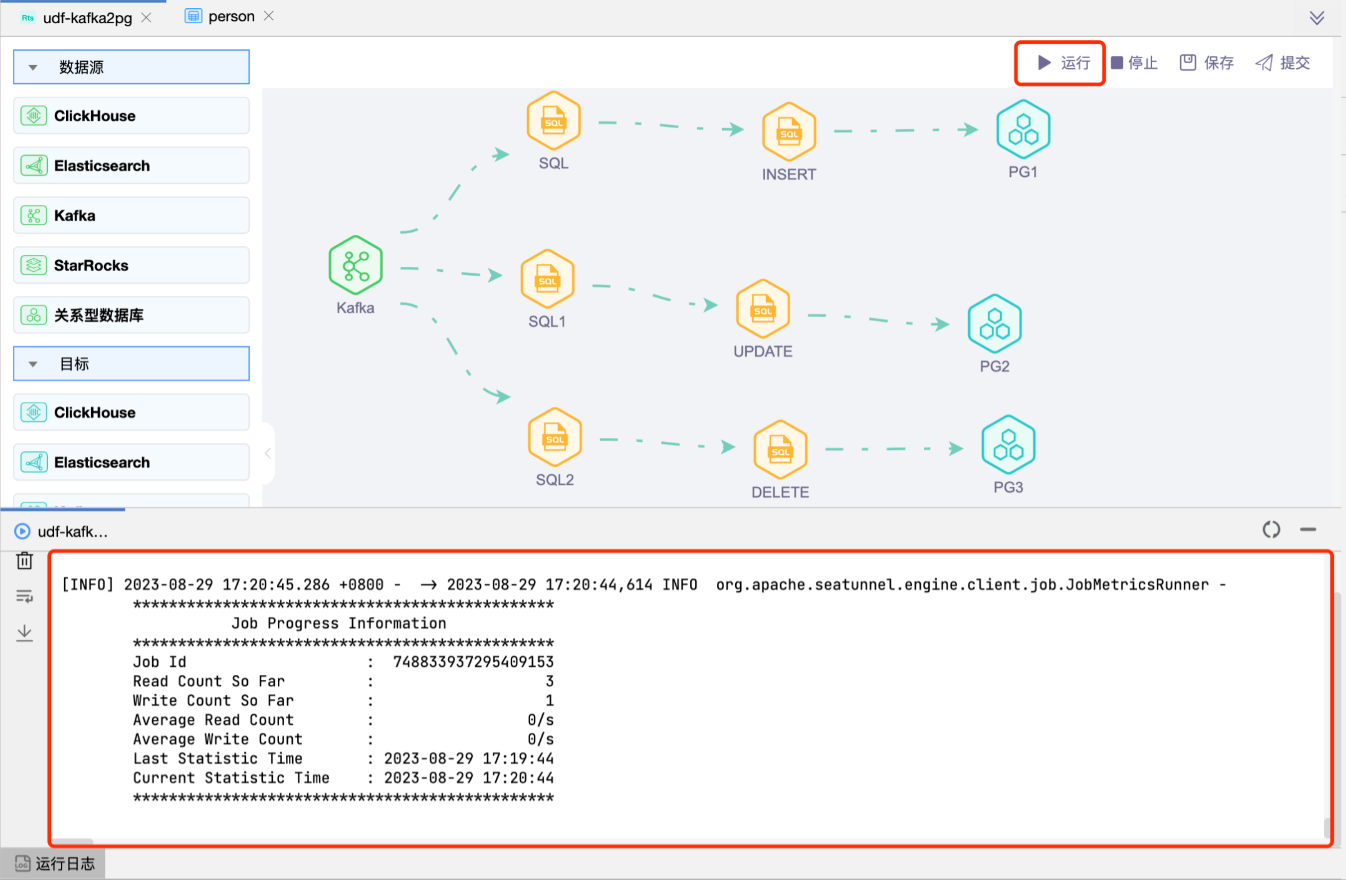Toggle log line wrap icon
Image resolution: width=1346 pixels, height=880 pixels.
point(25,597)
